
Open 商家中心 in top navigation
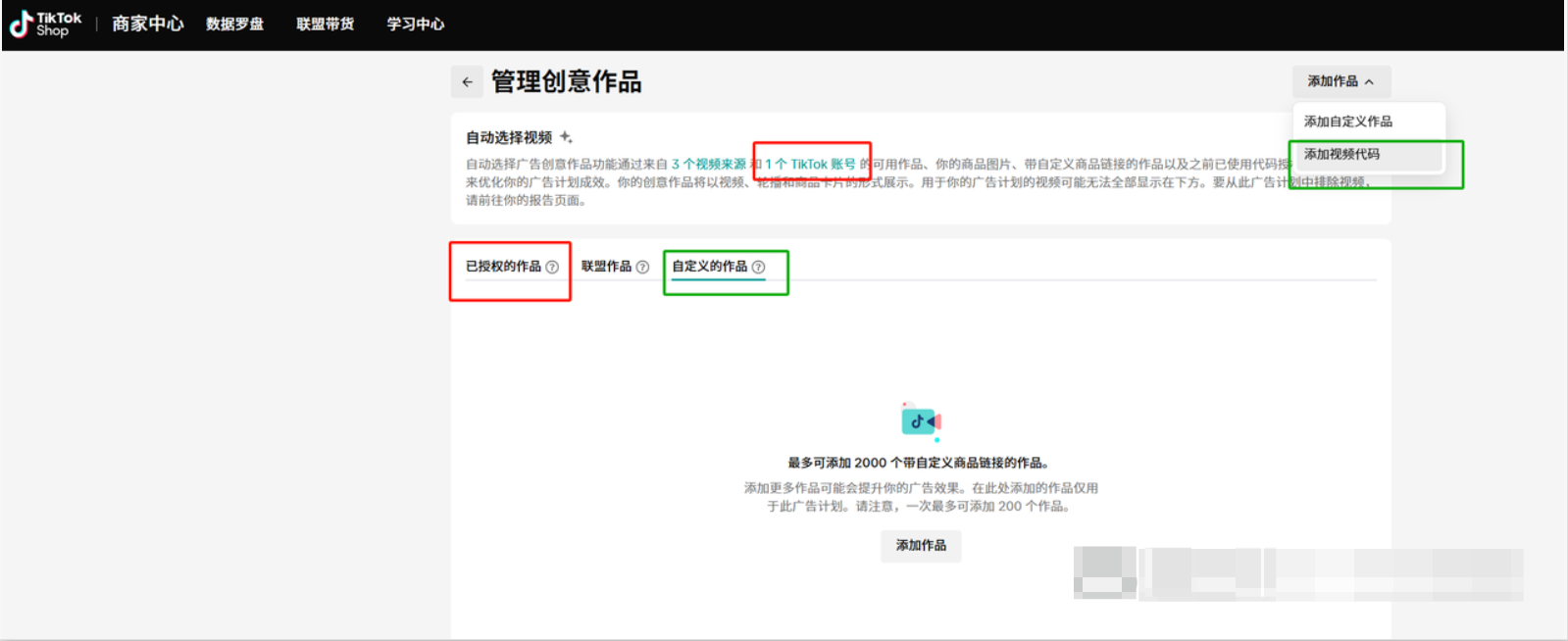point(147,24)
